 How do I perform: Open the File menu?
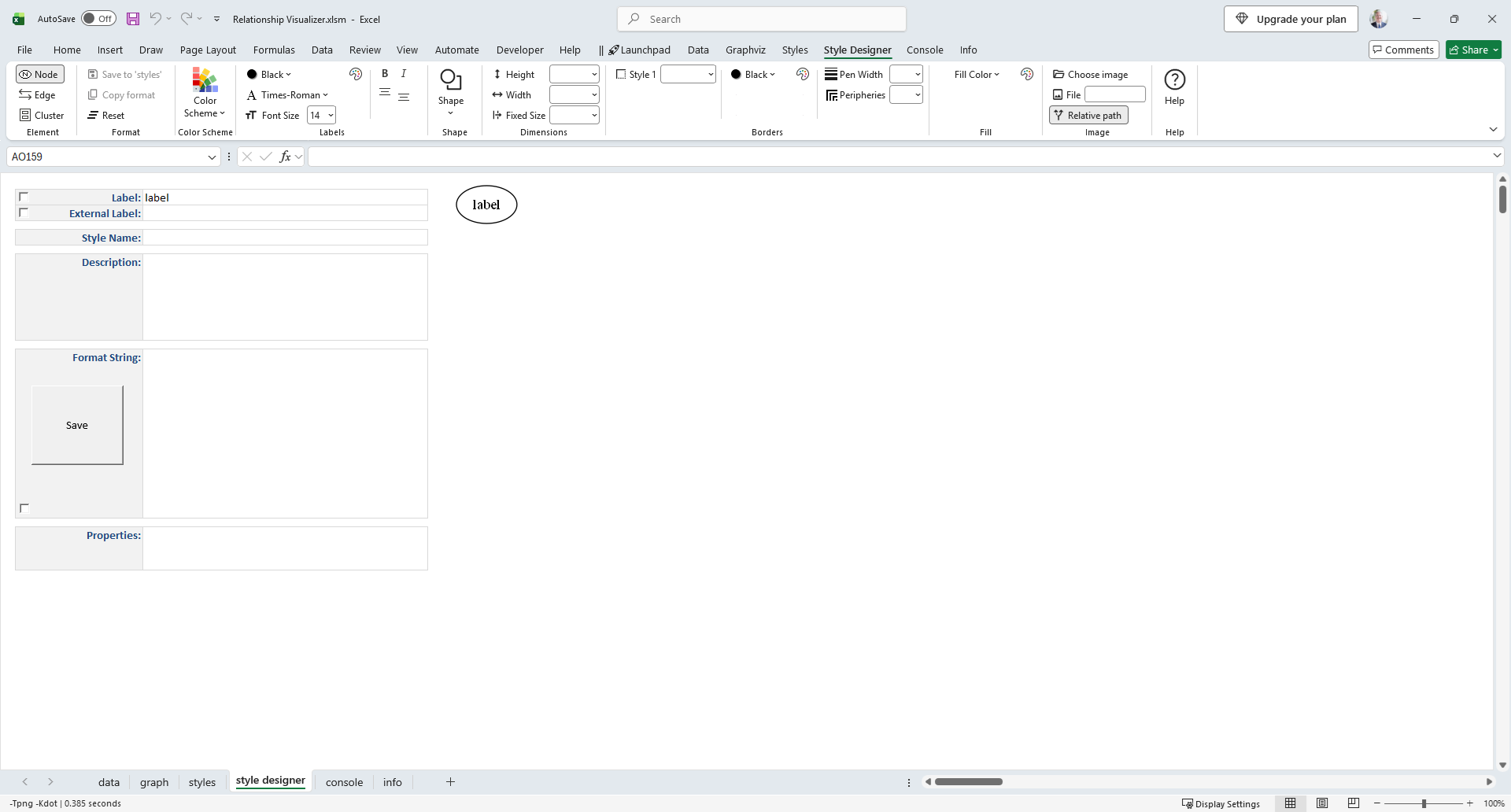tap(24, 50)
